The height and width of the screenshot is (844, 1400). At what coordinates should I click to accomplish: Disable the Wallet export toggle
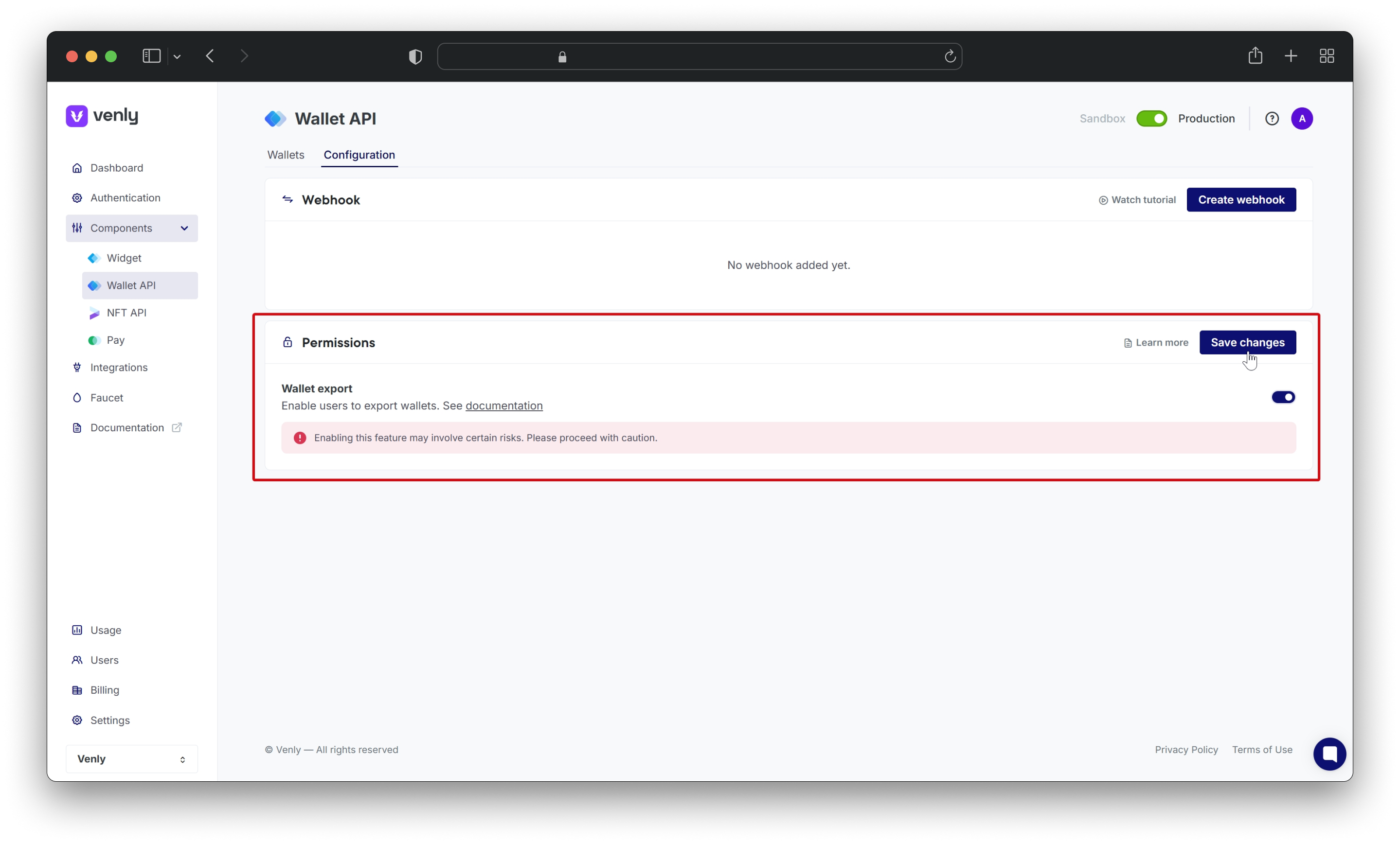pyautogui.click(x=1283, y=397)
